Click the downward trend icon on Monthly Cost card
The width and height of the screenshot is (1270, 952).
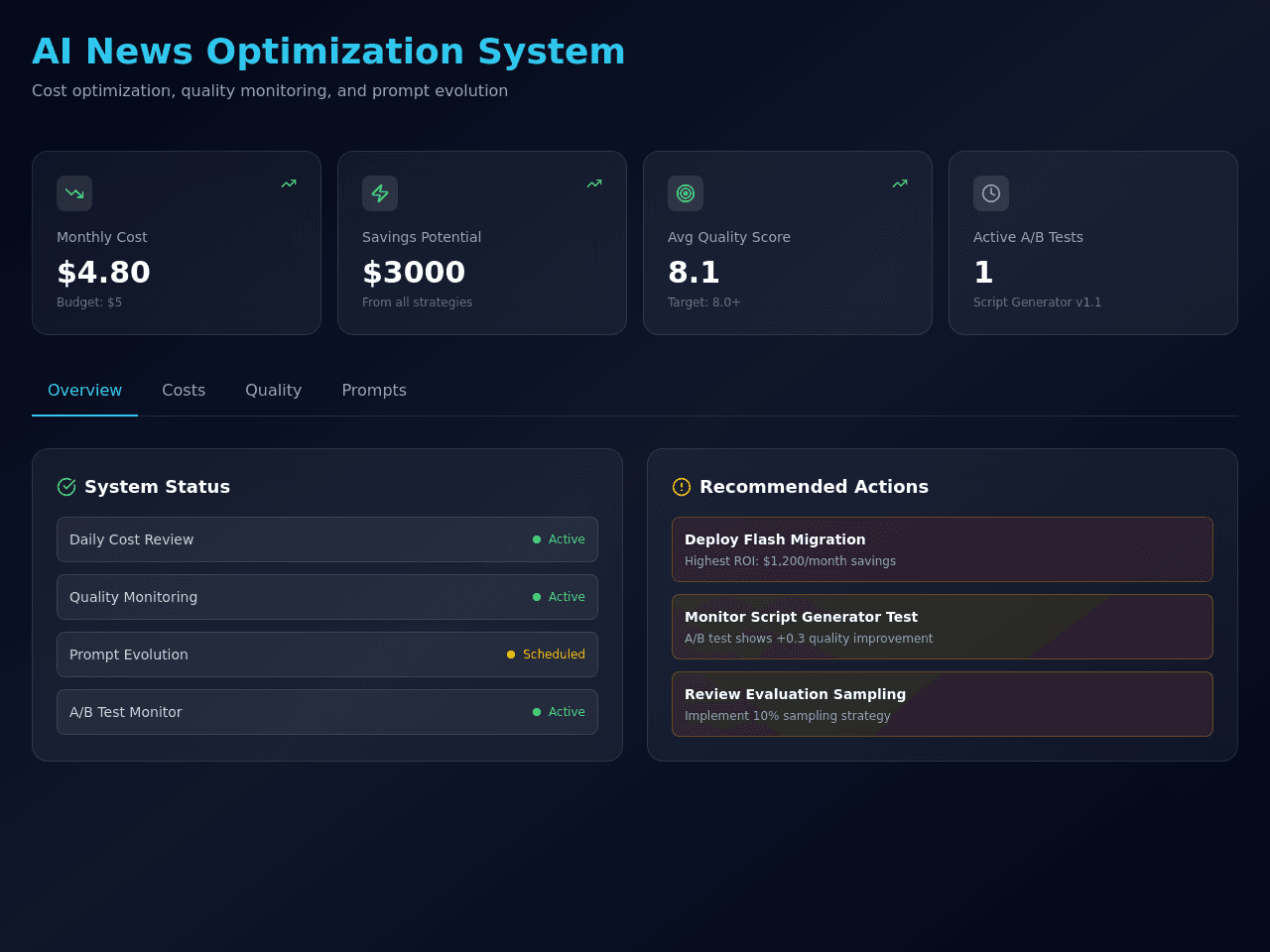click(74, 193)
